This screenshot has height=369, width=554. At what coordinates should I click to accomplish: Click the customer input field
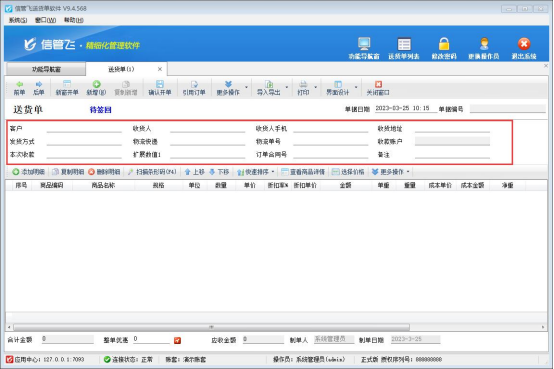pyautogui.click(x=84, y=129)
